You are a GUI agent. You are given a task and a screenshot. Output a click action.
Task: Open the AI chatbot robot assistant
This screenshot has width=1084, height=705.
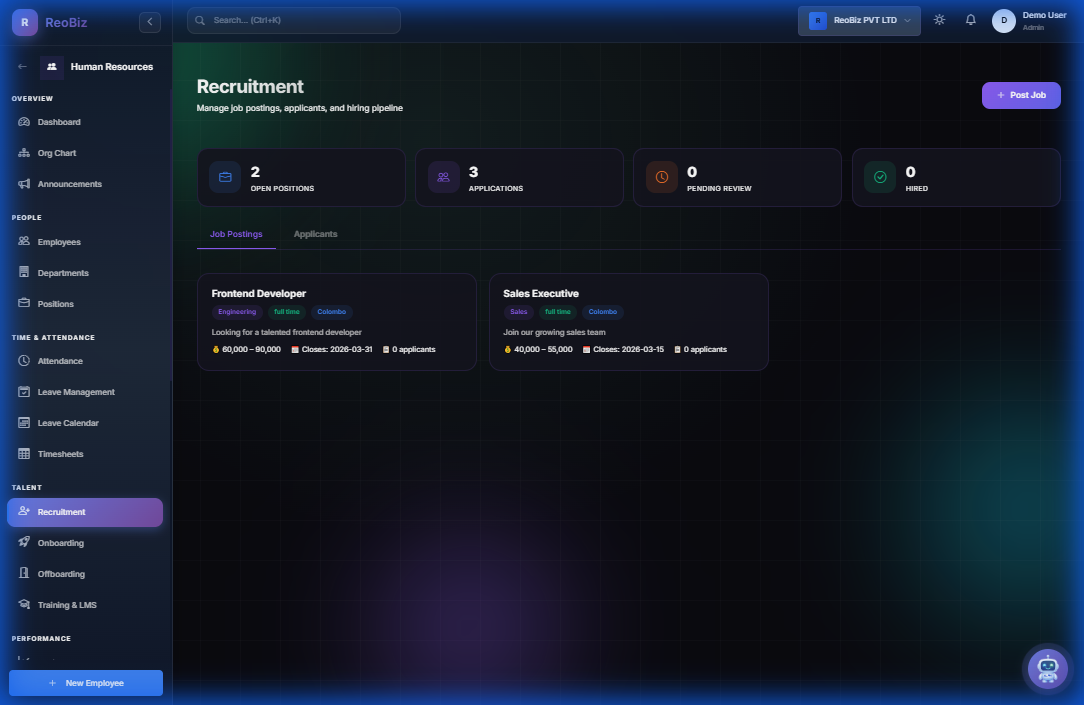click(1047, 668)
